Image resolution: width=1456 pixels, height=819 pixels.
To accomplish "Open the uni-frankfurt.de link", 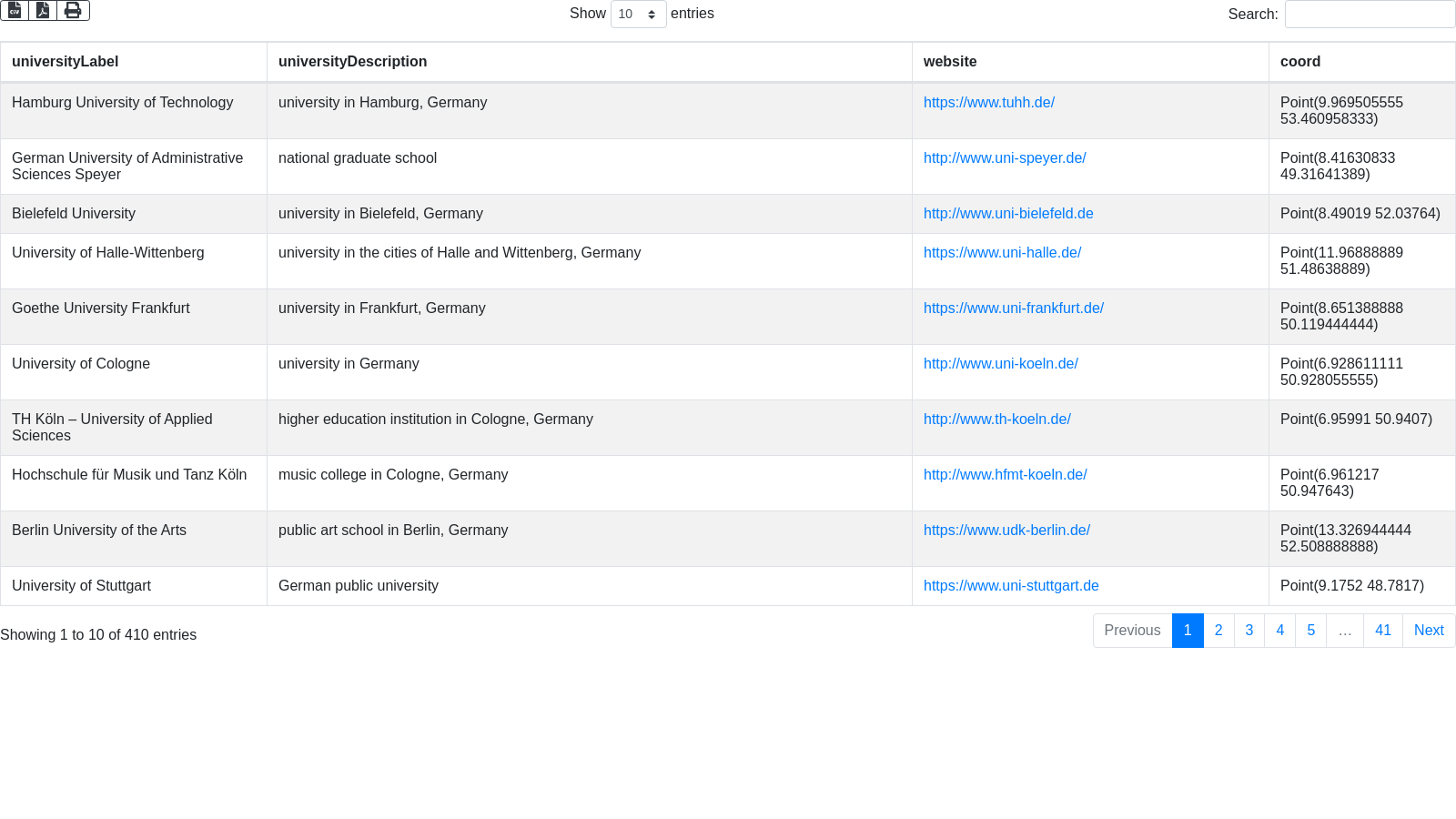I will [x=1013, y=308].
